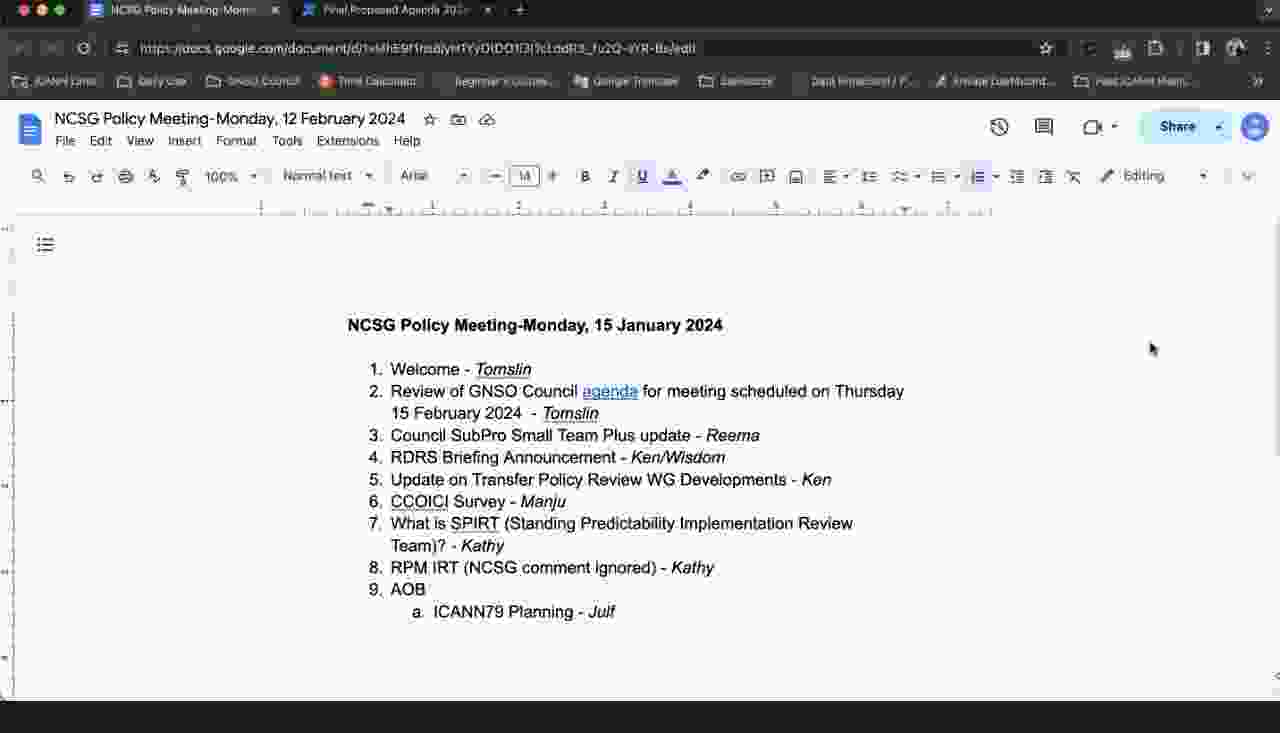Show more bookmarks chevron
This screenshot has width=1280, height=733.
click(x=1257, y=81)
